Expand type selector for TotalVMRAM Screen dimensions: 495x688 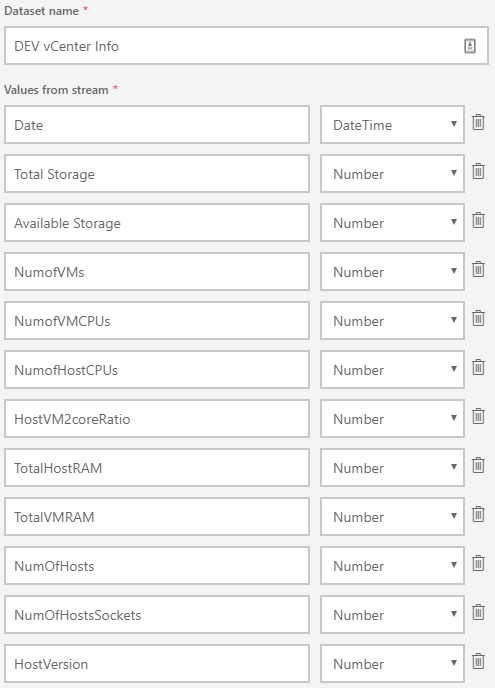coord(392,516)
